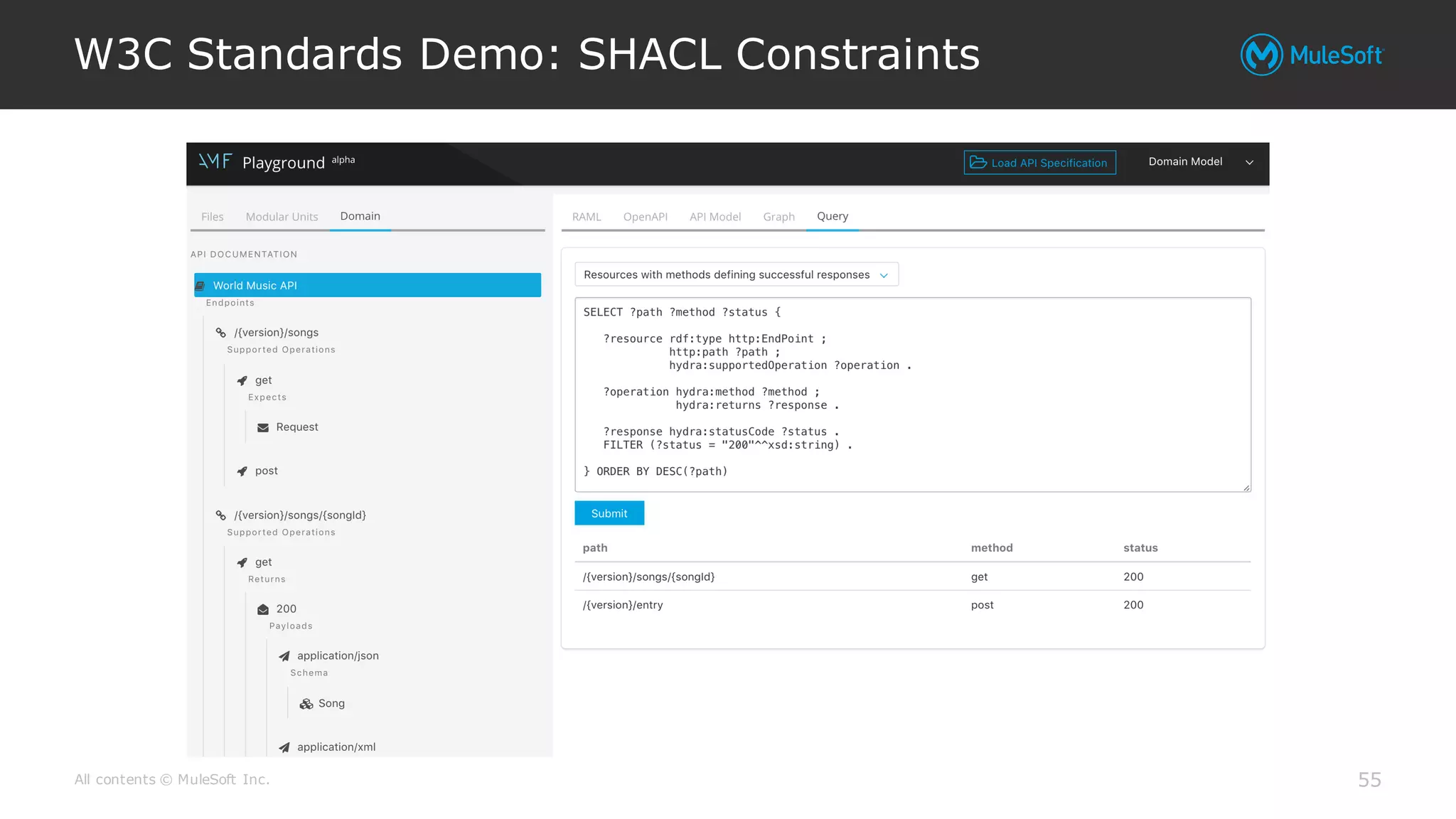This screenshot has width=1456, height=819.
Task: Click the Load API Specification button
Action: [x=1039, y=163]
